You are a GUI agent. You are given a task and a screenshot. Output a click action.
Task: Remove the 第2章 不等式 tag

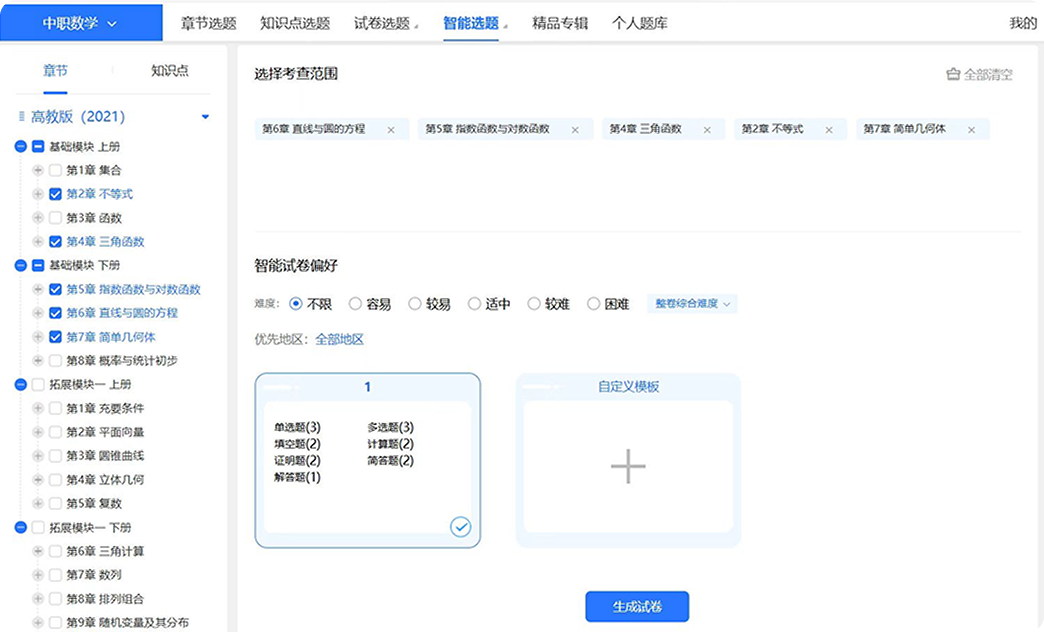(828, 130)
